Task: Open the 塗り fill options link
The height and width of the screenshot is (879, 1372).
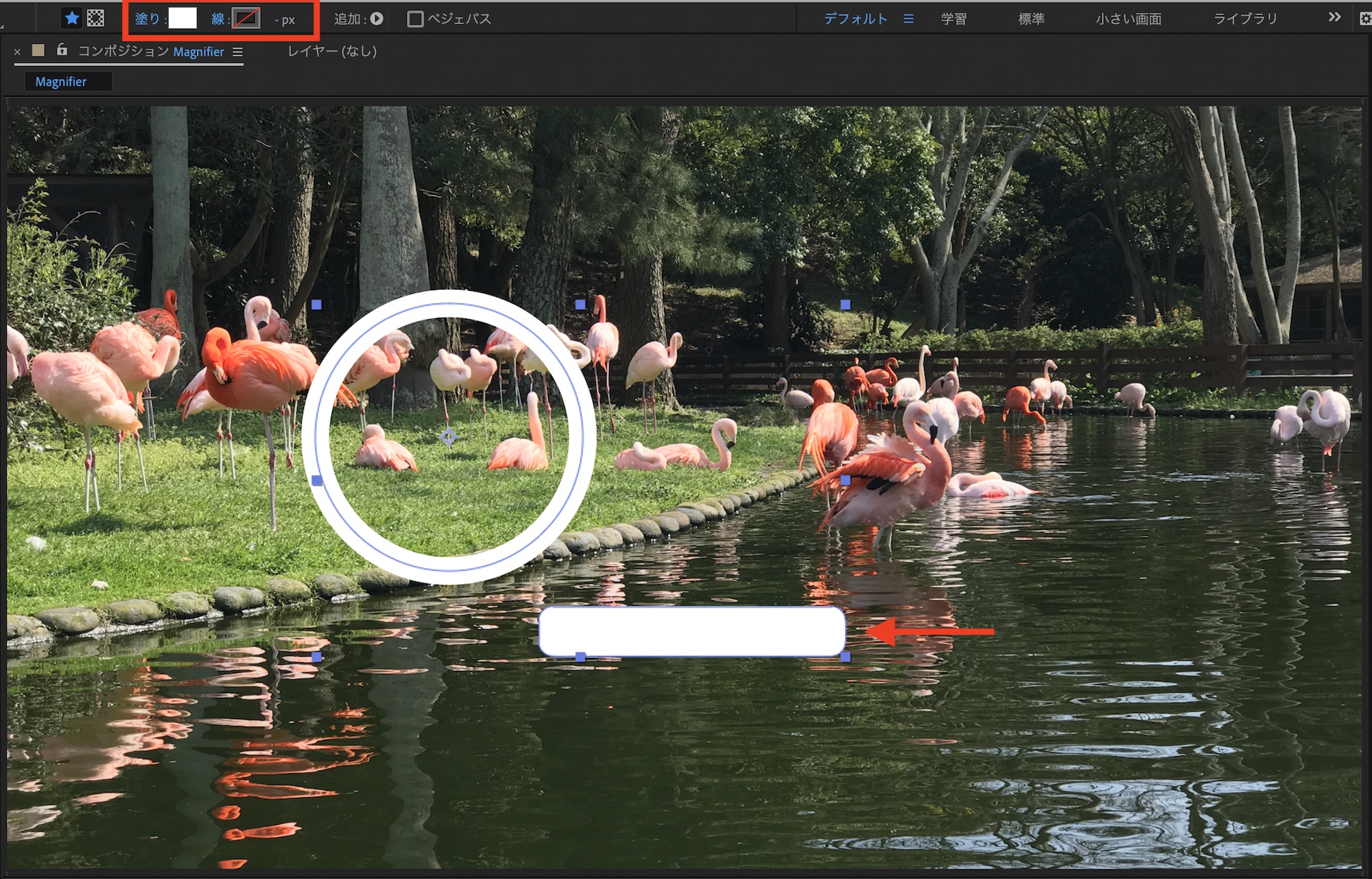Action: (x=147, y=19)
